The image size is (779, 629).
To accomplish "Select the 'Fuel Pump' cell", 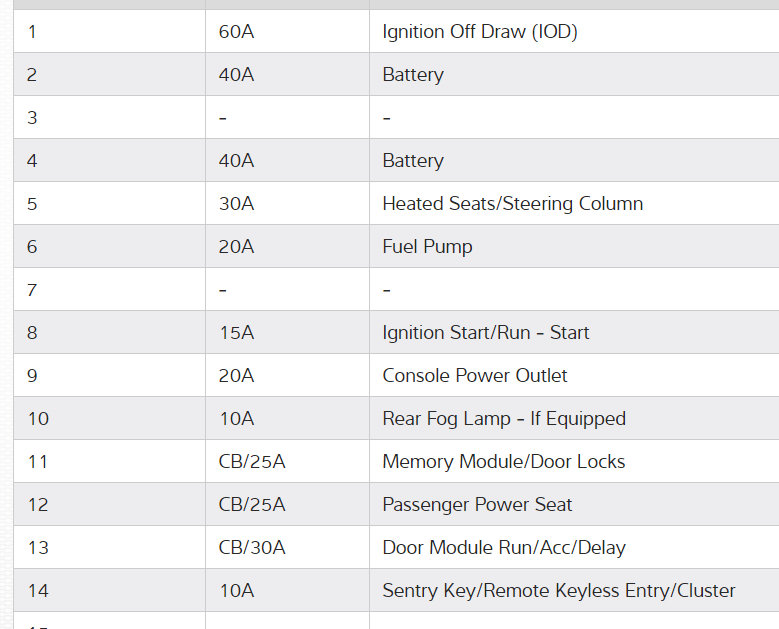I will (427, 247).
